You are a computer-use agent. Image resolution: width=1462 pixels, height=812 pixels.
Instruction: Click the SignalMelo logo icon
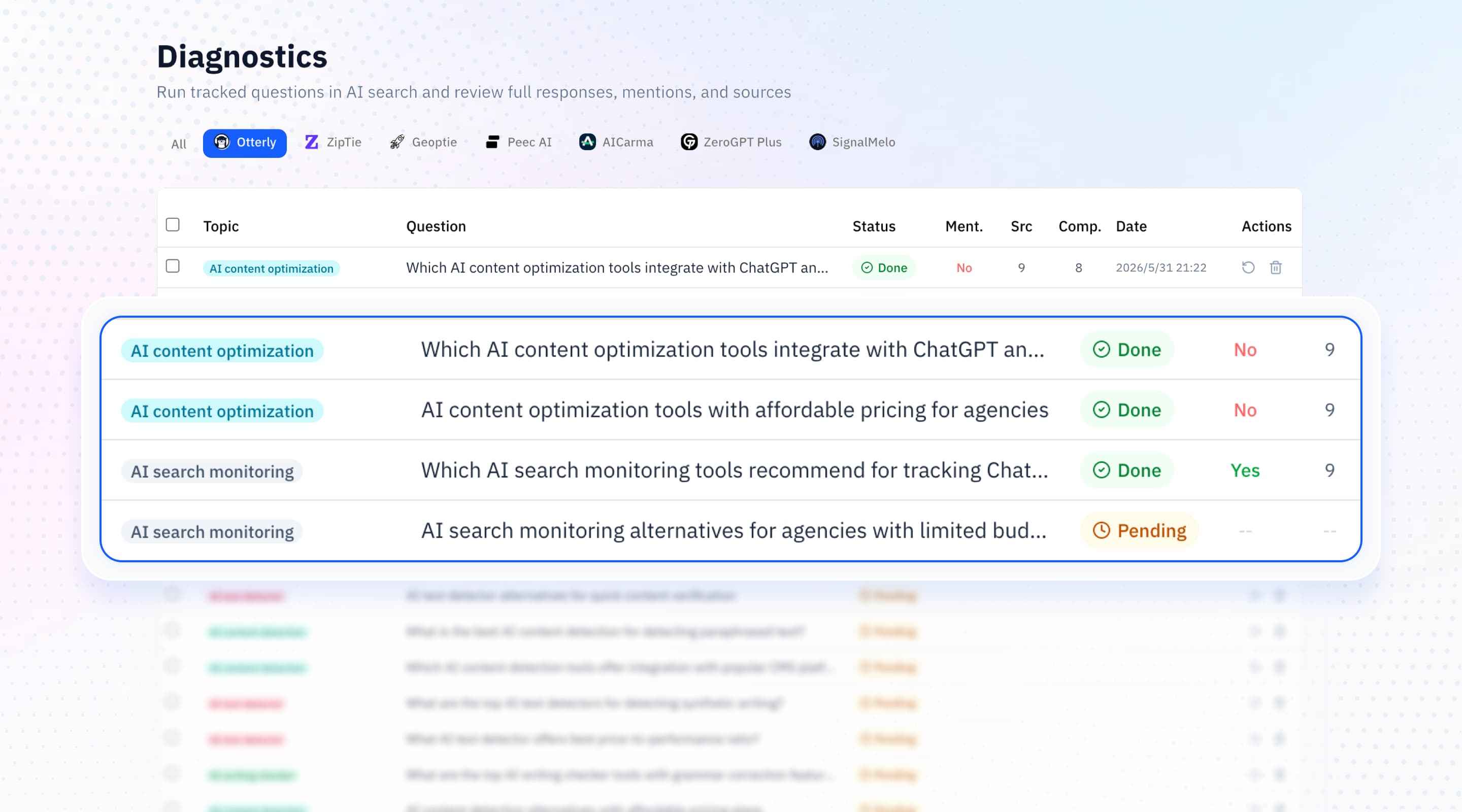click(817, 142)
